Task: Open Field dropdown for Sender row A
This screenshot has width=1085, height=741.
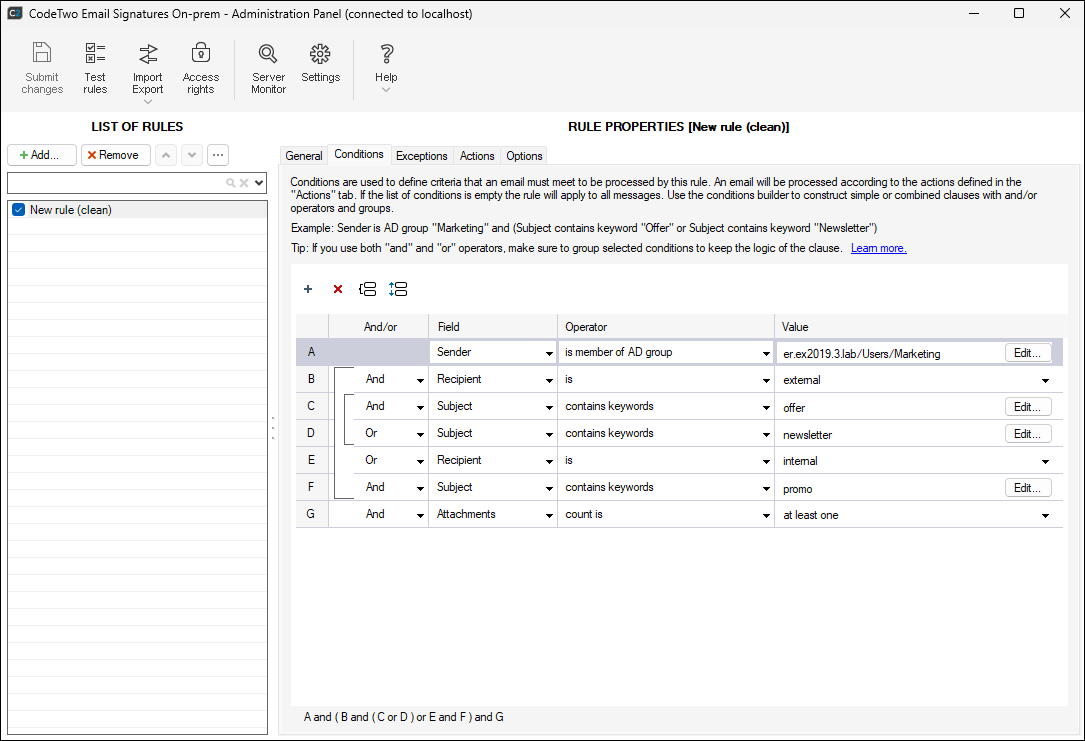Action: tap(549, 354)
